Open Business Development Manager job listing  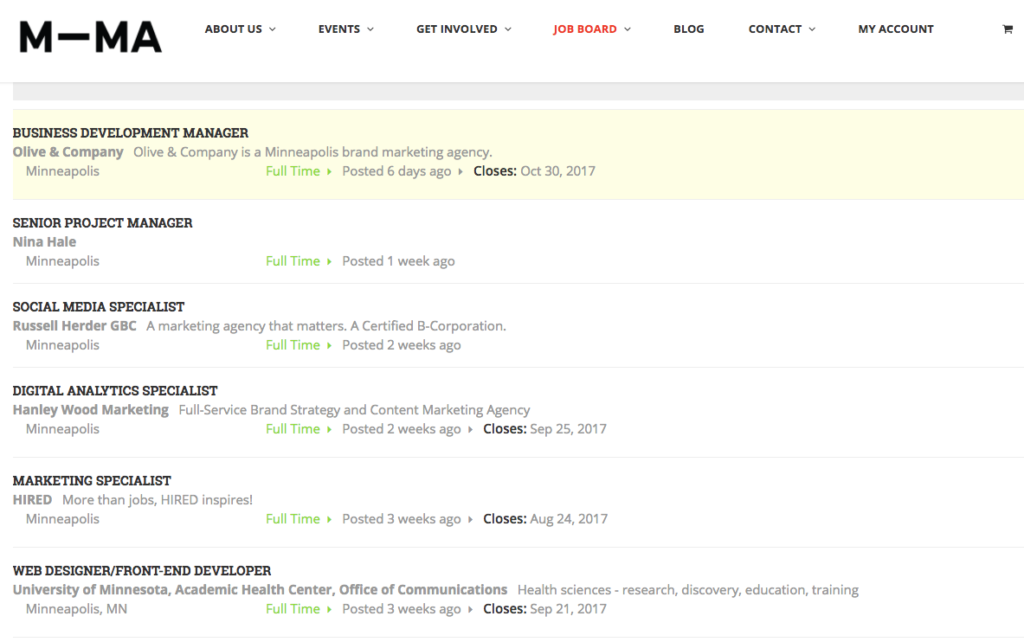coord(131,133)
